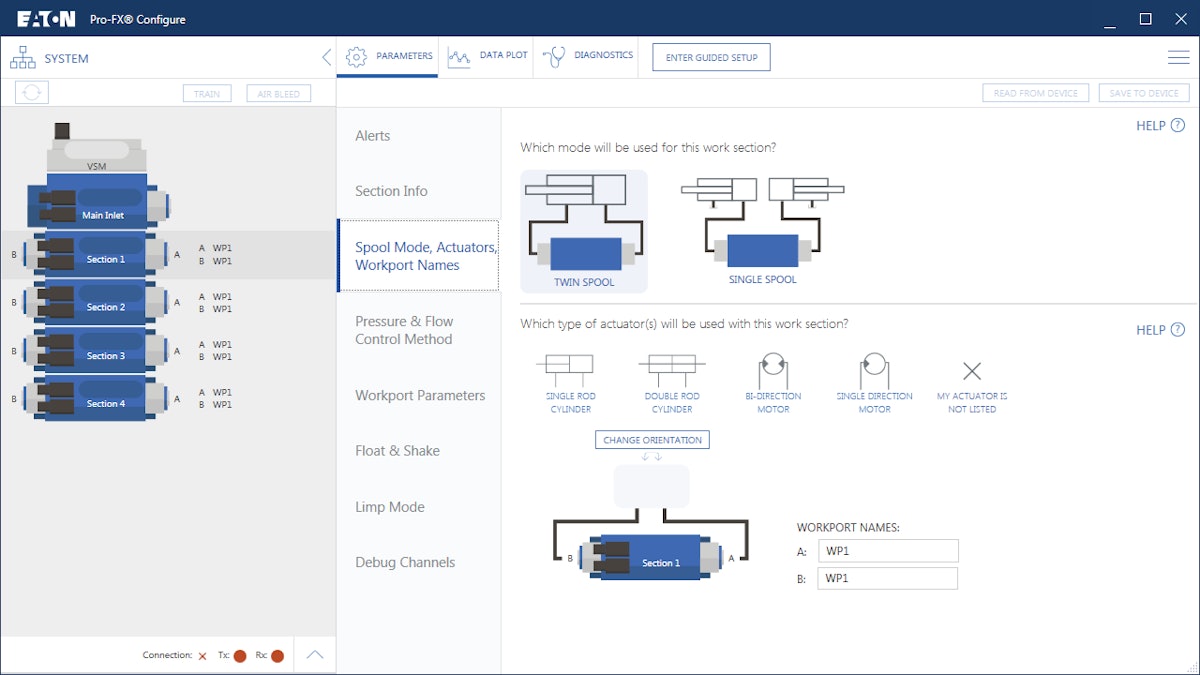Image resolution: width=1200 pixels, height=675 pixels.
Task: Switch to the DATA PLOT tab
Action: [x=488, y=57]
